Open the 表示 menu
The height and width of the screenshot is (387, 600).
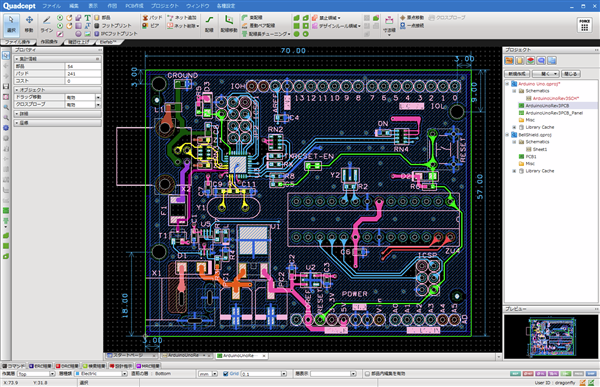93,6
